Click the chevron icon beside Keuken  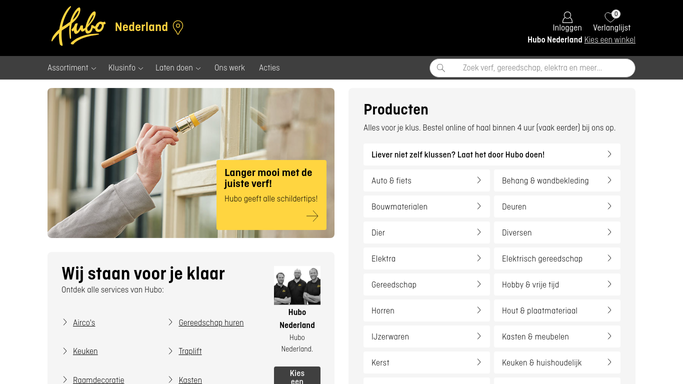[65, 351]
